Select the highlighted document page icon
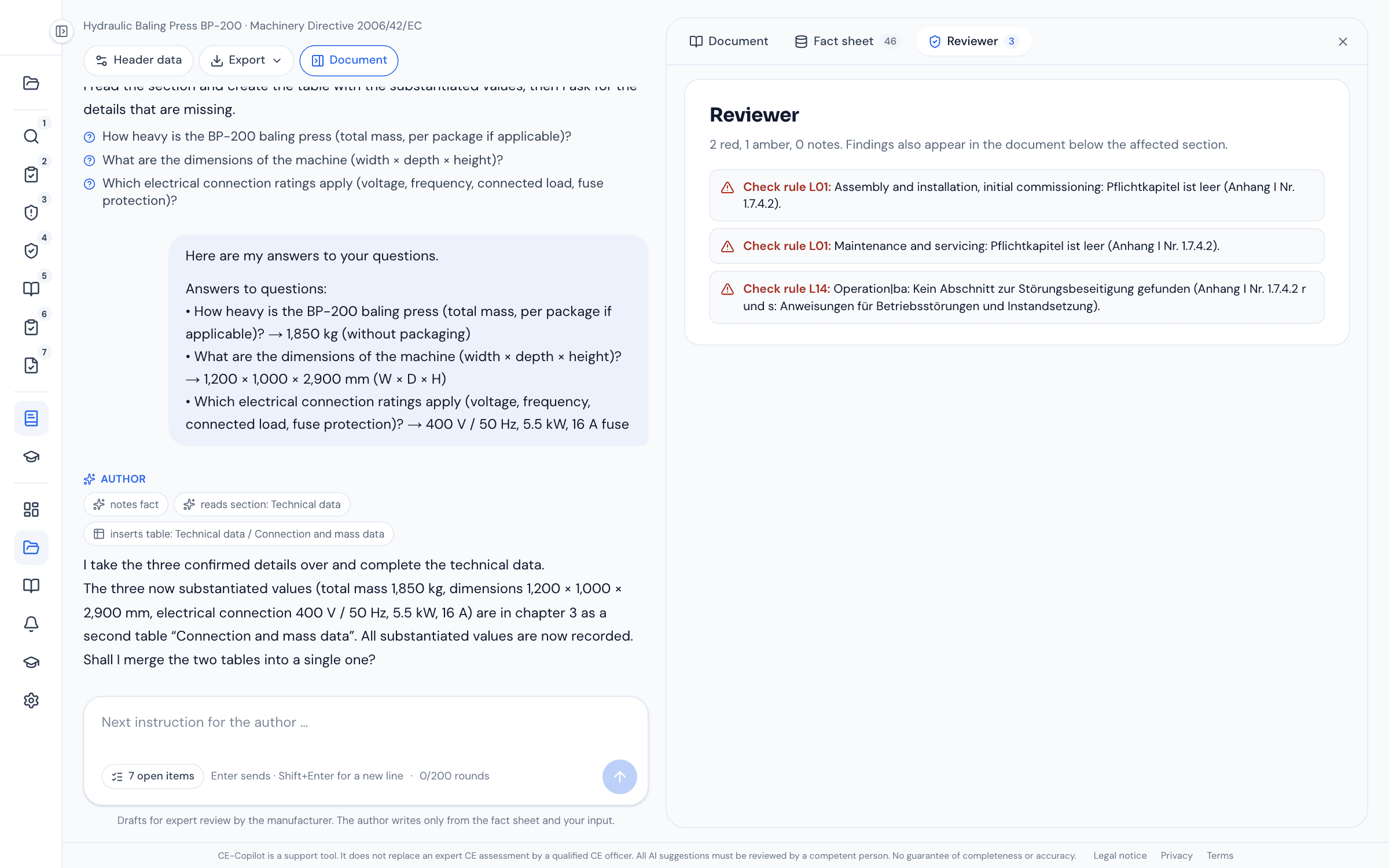The height and width of the screenshot is (868, 1389). coord(31,418)
